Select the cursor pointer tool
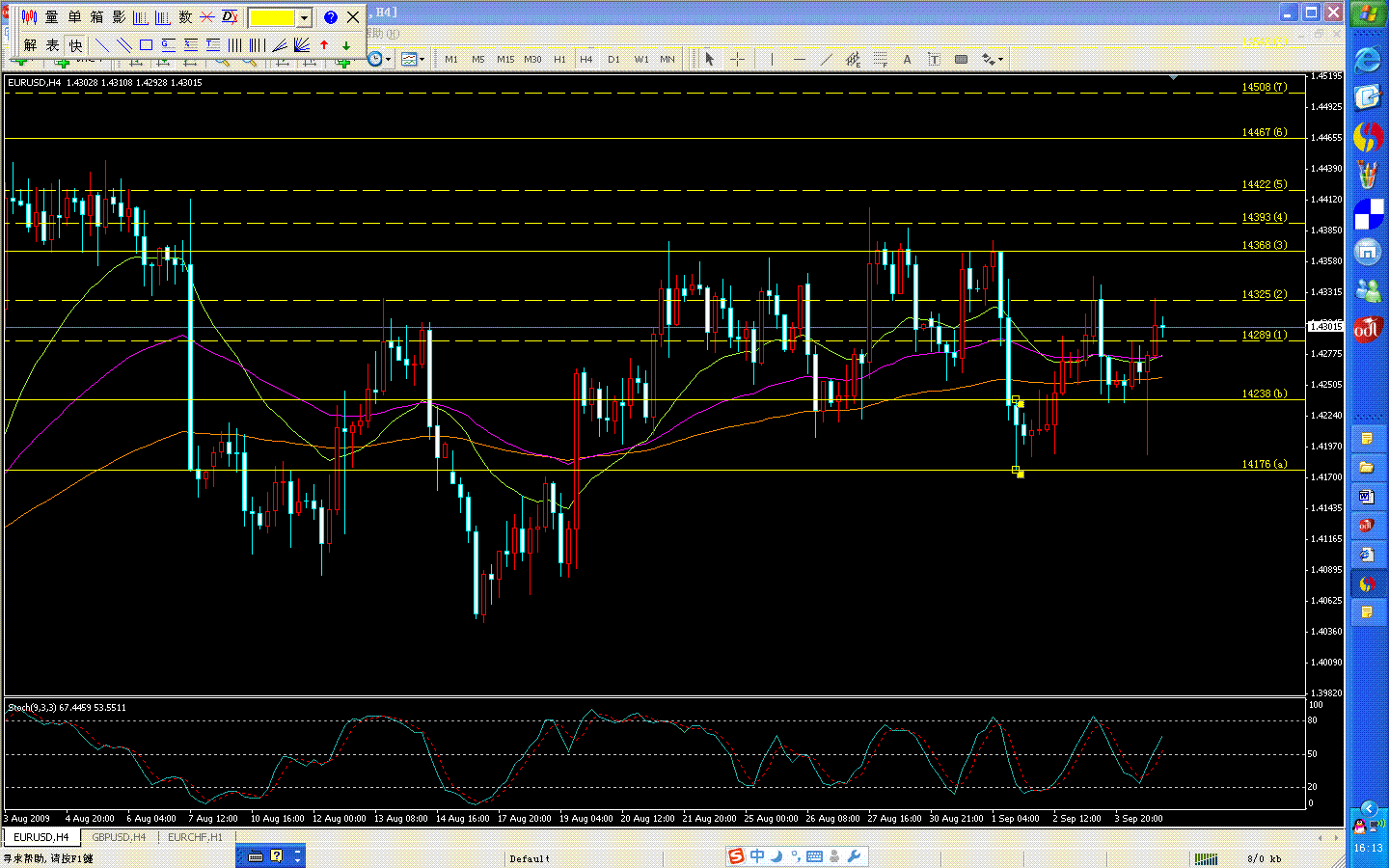 [710, 60]
